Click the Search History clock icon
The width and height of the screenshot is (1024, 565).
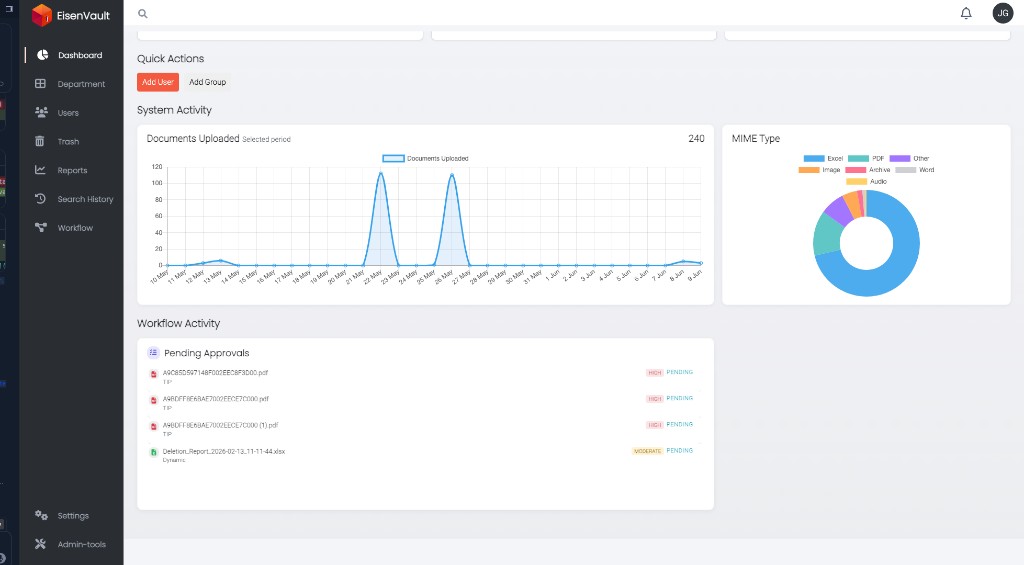[40, 199]
